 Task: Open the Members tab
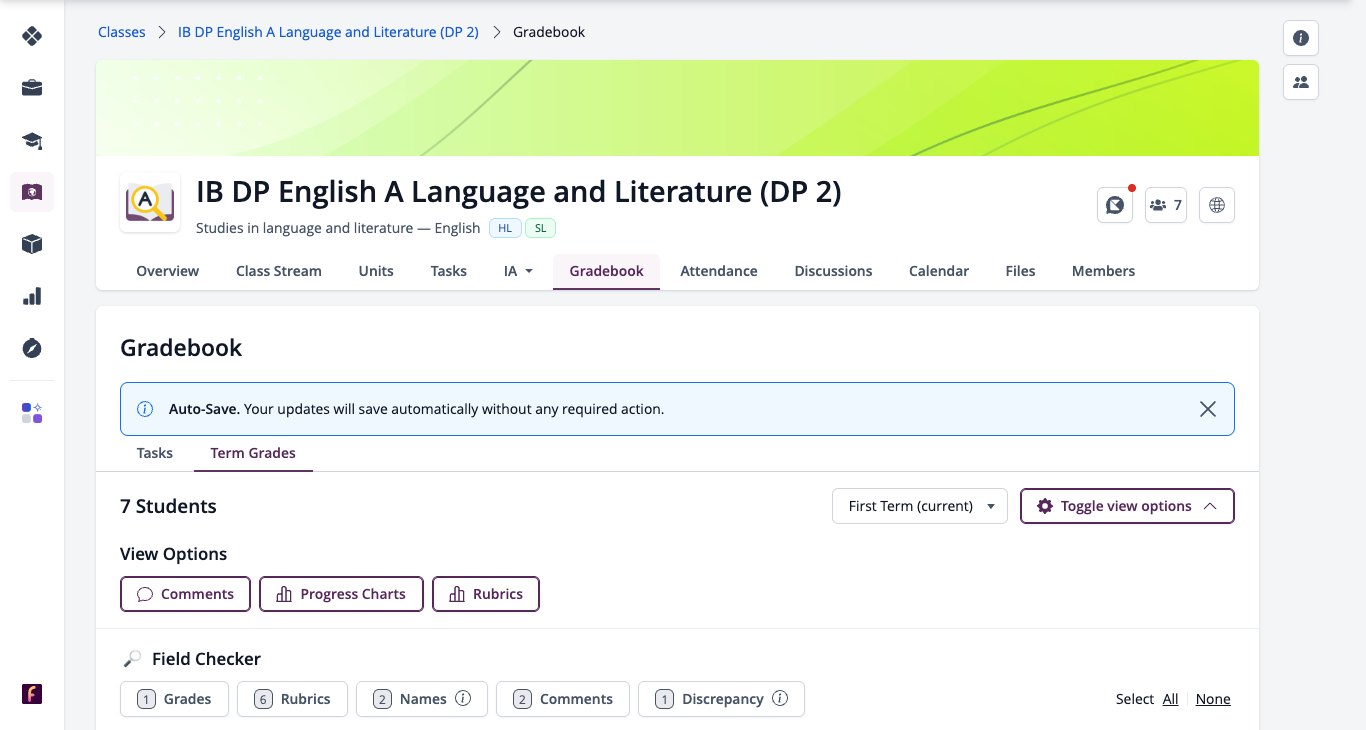pyautogui.click(x=1103, y=271)
